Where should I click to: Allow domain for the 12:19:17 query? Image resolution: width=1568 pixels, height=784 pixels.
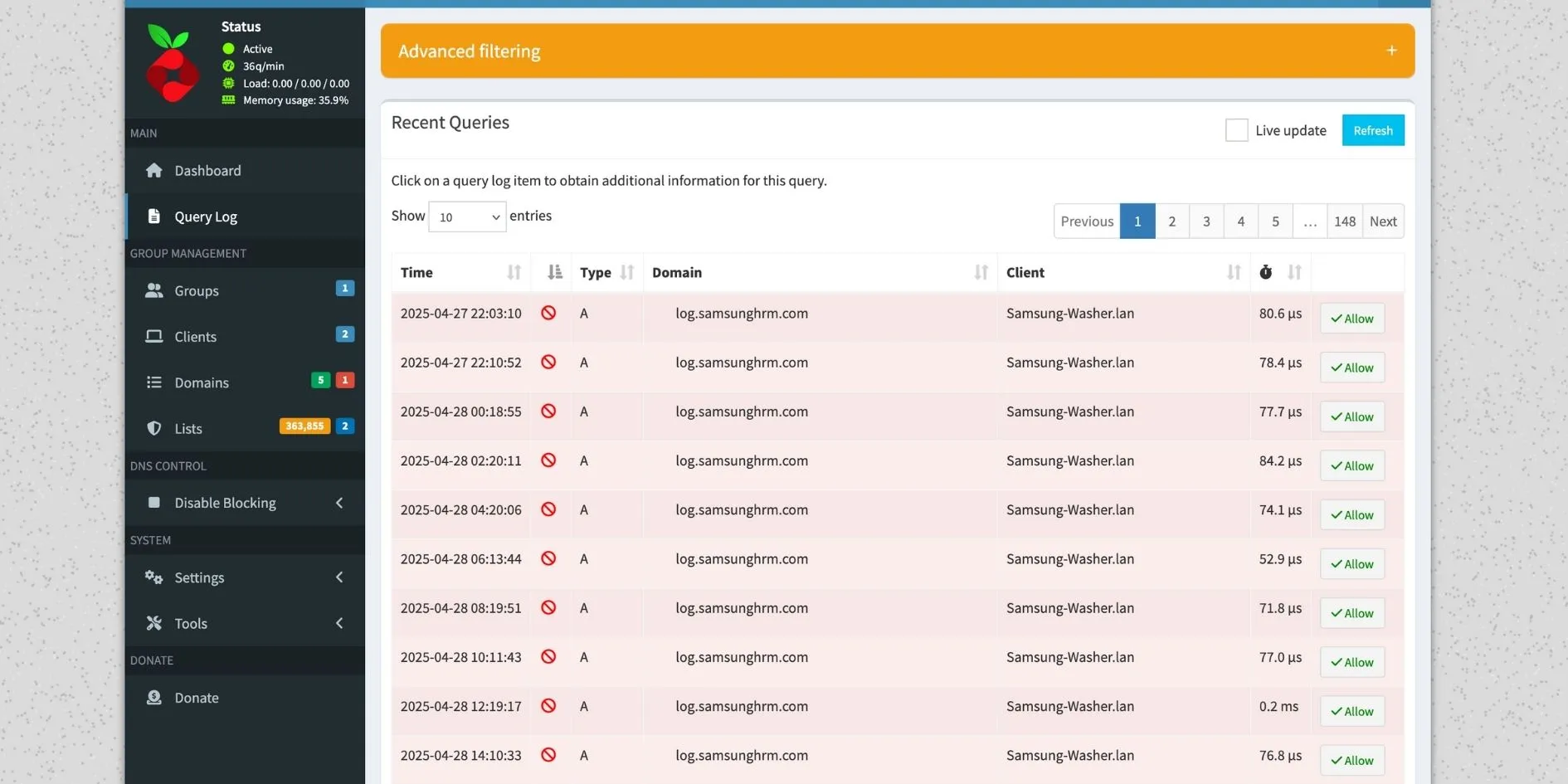pyautogui.click(x=1352, y=711)
